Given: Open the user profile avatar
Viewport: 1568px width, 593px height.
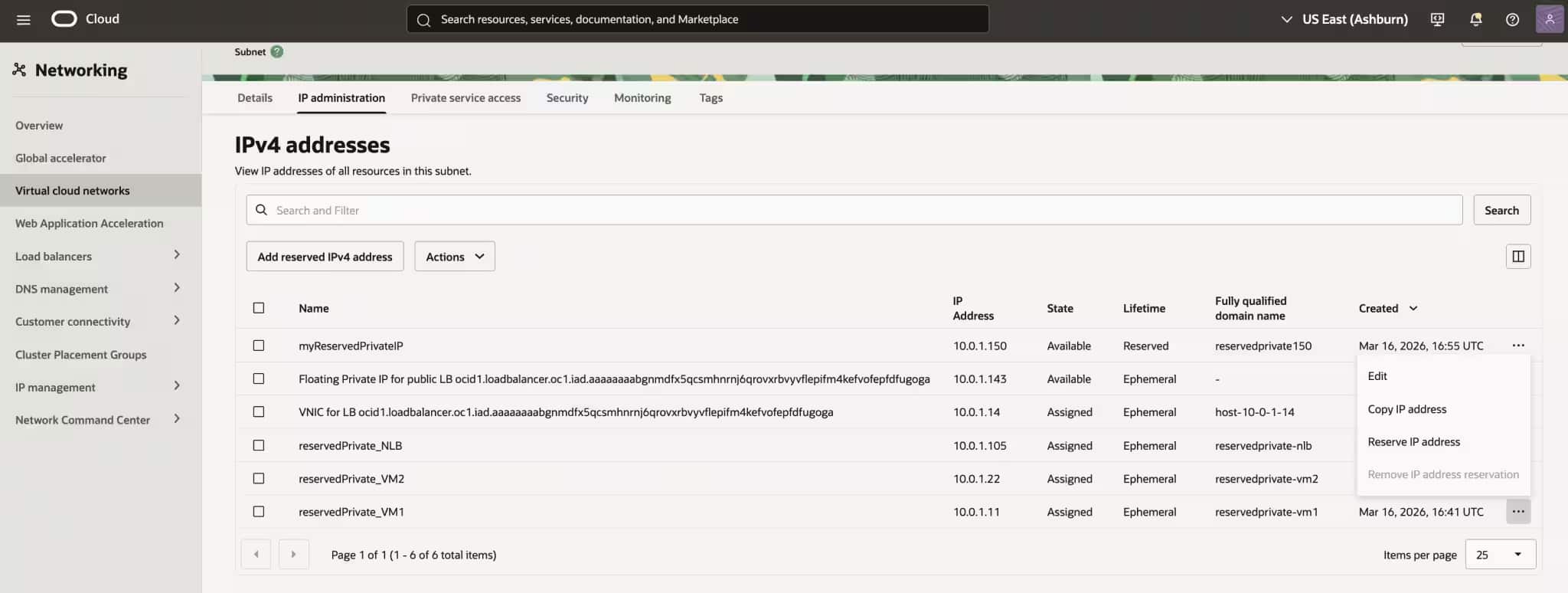Looking at the screenshot, I should point(1549,19).
